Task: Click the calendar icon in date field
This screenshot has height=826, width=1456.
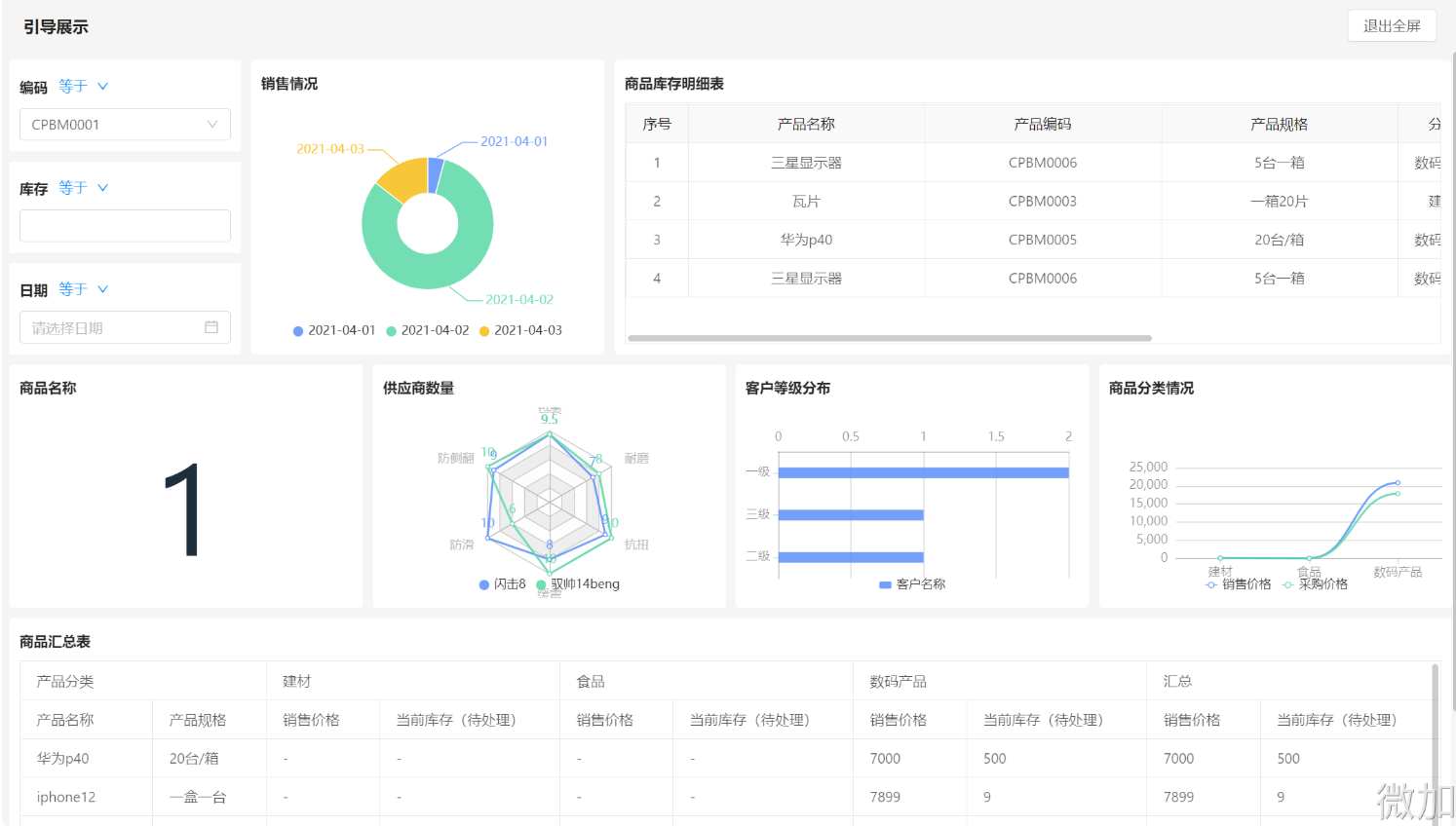Action: click(x=211, y=327)
